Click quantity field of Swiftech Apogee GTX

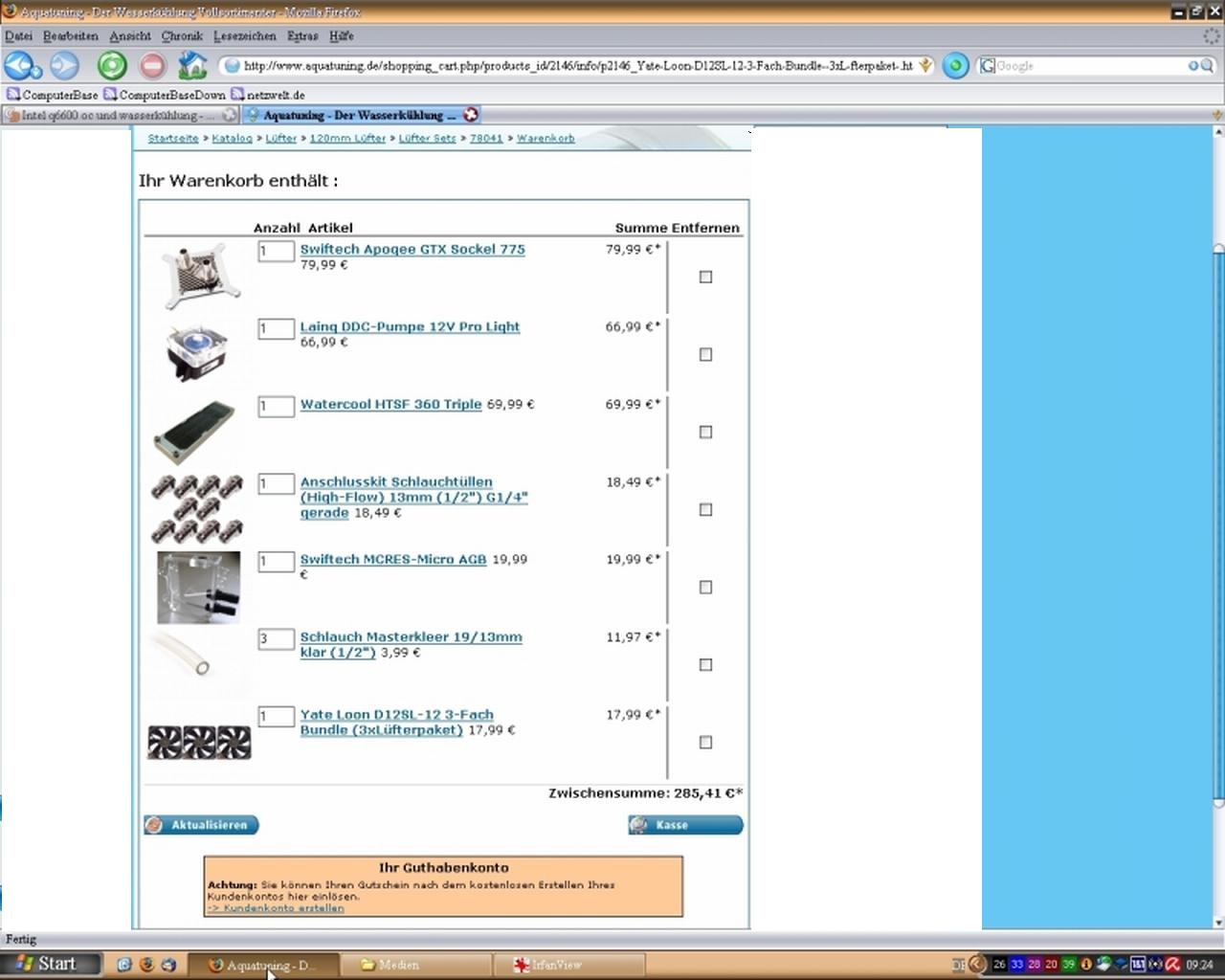click(276, 251)
